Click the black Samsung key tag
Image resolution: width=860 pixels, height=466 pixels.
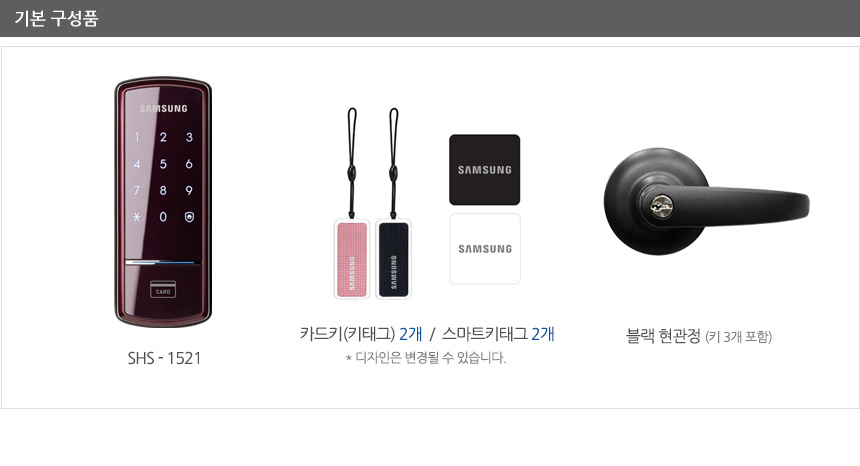[x=393, y=258]
